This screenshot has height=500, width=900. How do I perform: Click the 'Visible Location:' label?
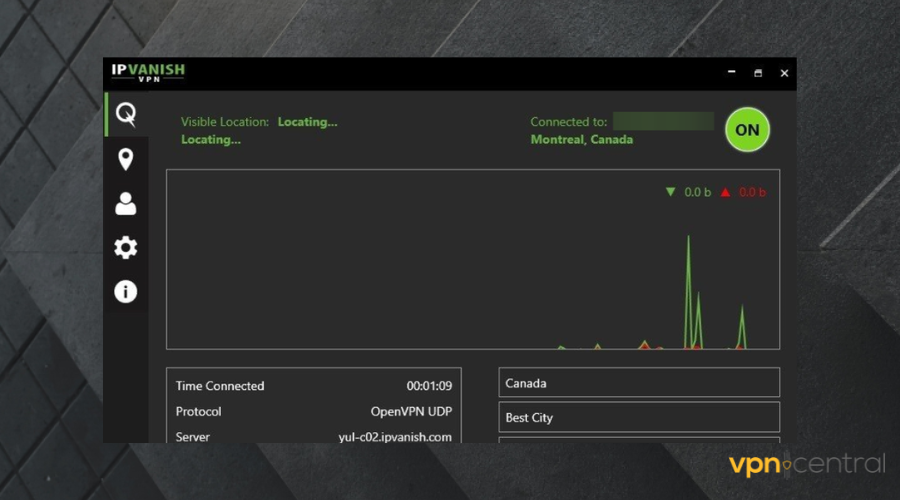(x=225, y=122)
